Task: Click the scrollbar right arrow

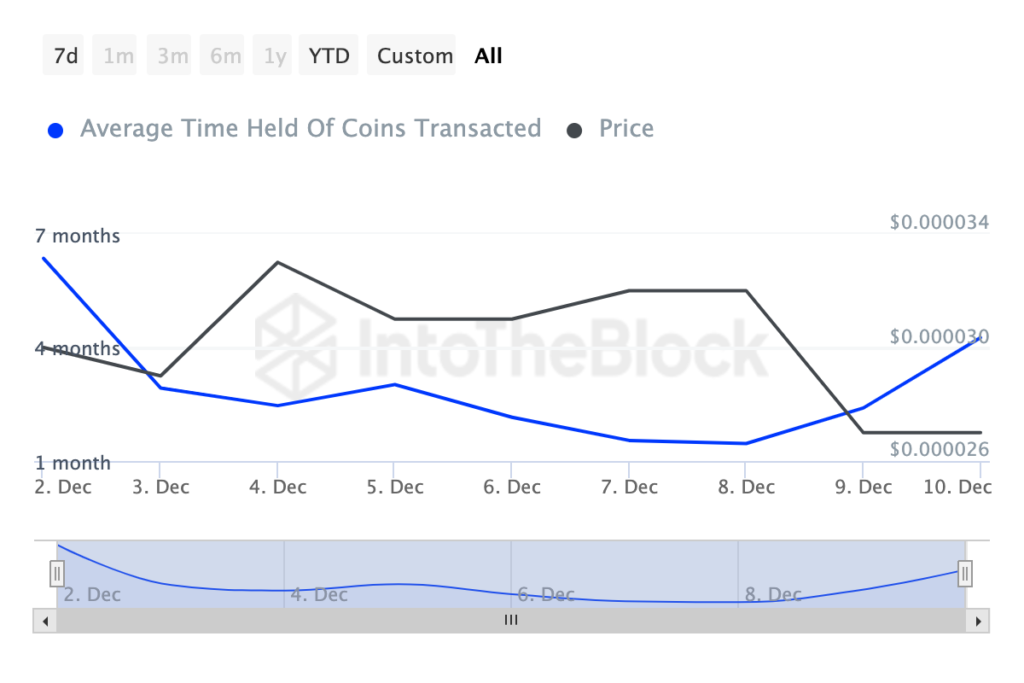Action: point(978,621)
